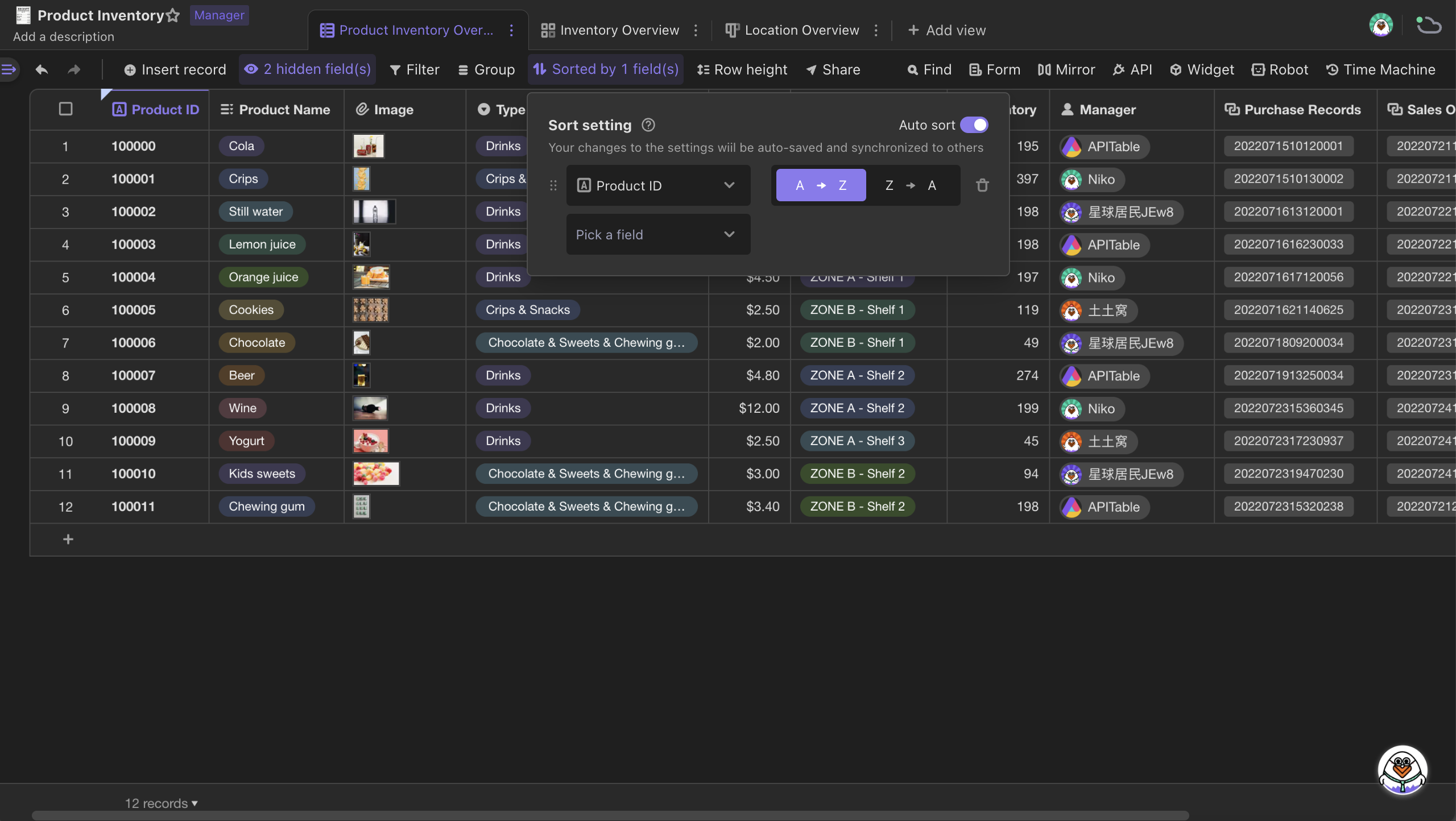
Task: Open the API panel
Action: coord(1132,69)
